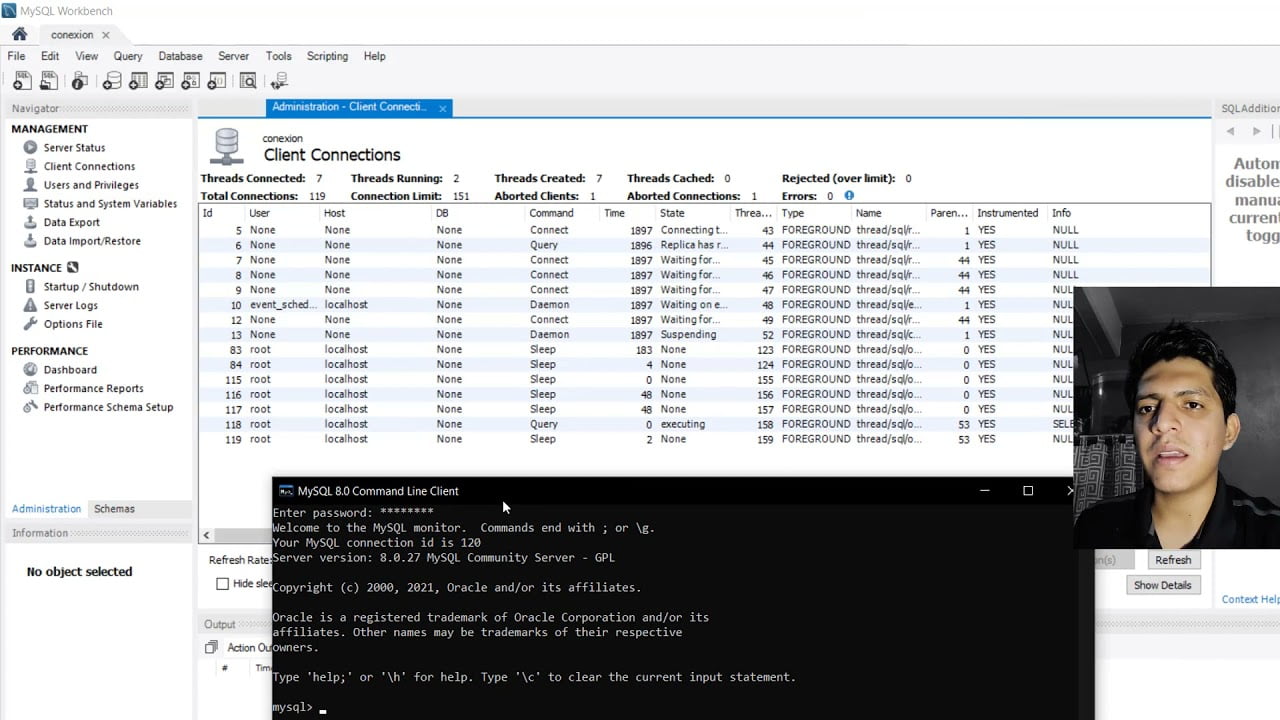Image resolution: width=1280 pixels, height=720 pixels.
Task: Open the Server menu
Action: click(234, 56)
